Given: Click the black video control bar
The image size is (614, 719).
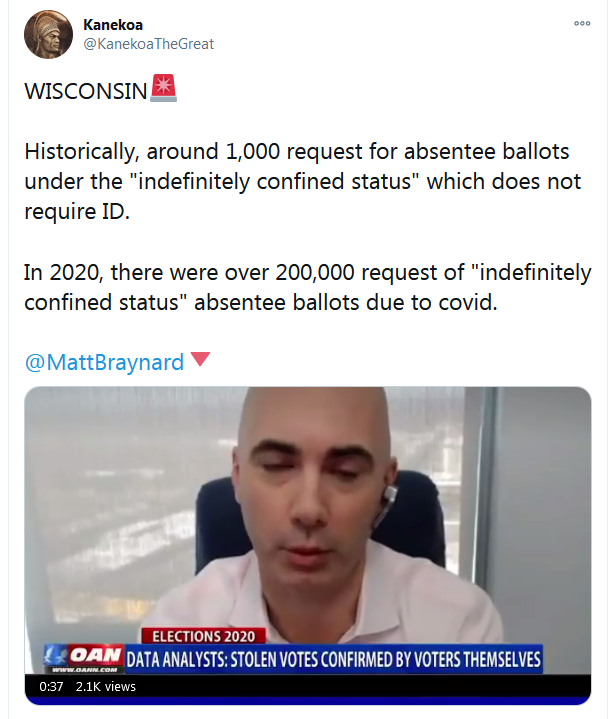Looking at the screenshot, I should click(307, 686).
